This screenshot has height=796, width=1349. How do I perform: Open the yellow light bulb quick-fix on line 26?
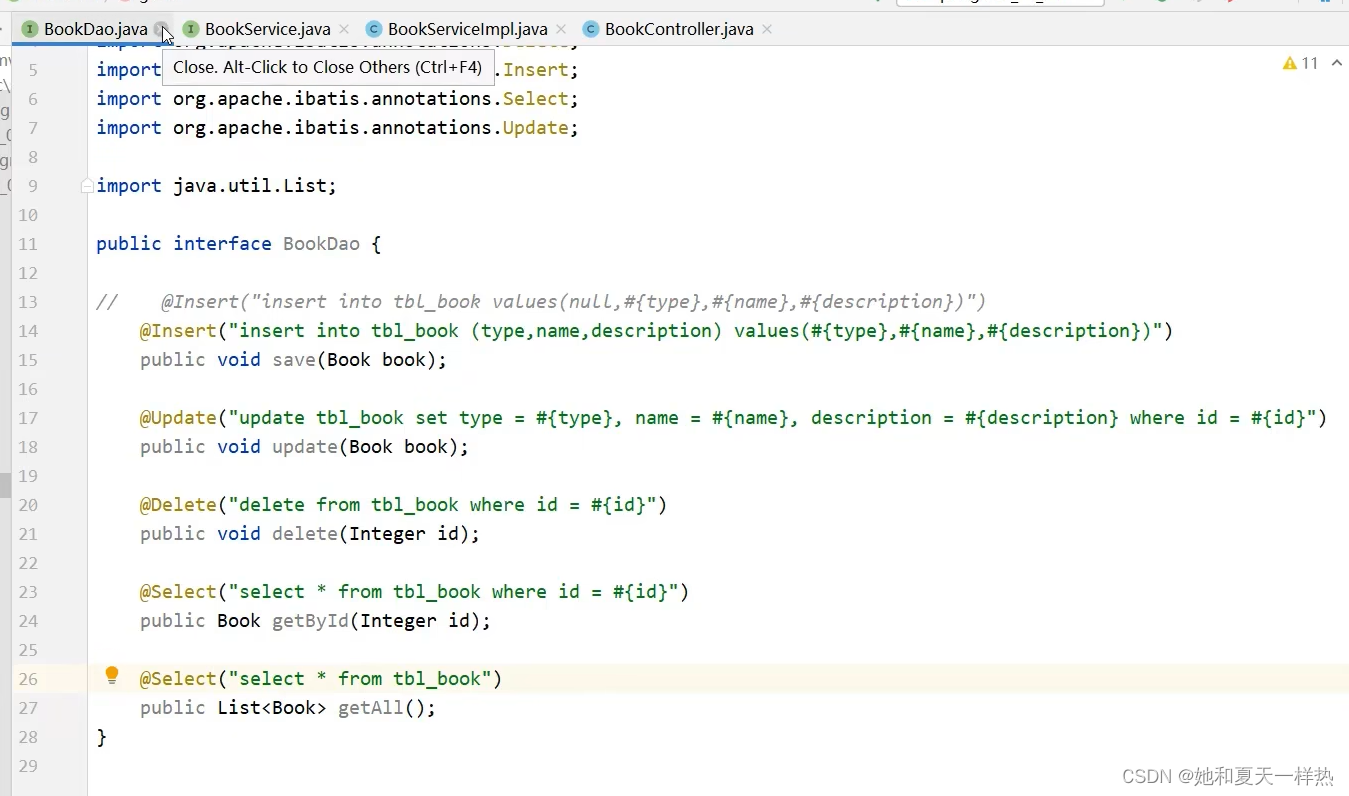point(112,675)
